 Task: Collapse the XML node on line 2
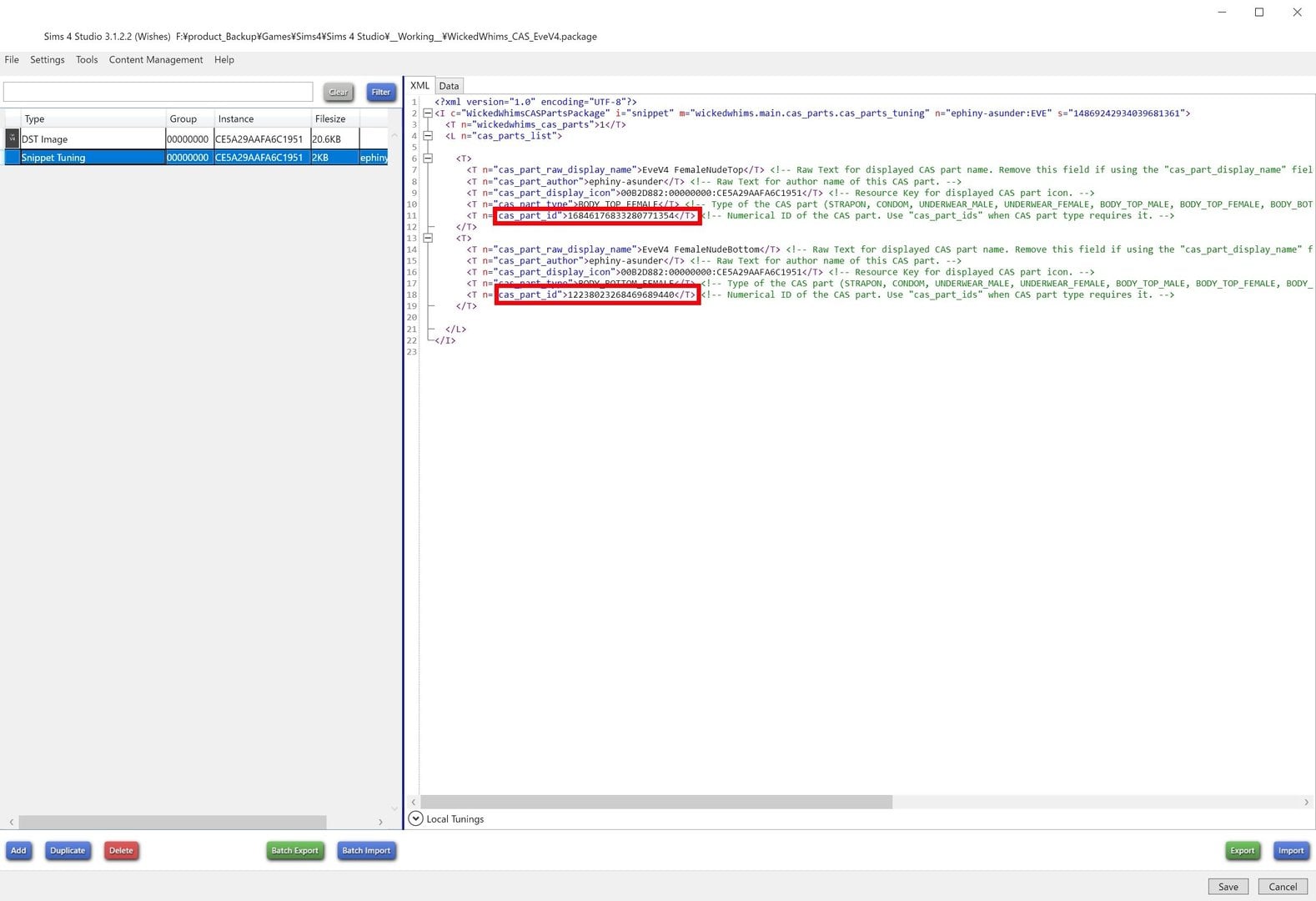428,113
